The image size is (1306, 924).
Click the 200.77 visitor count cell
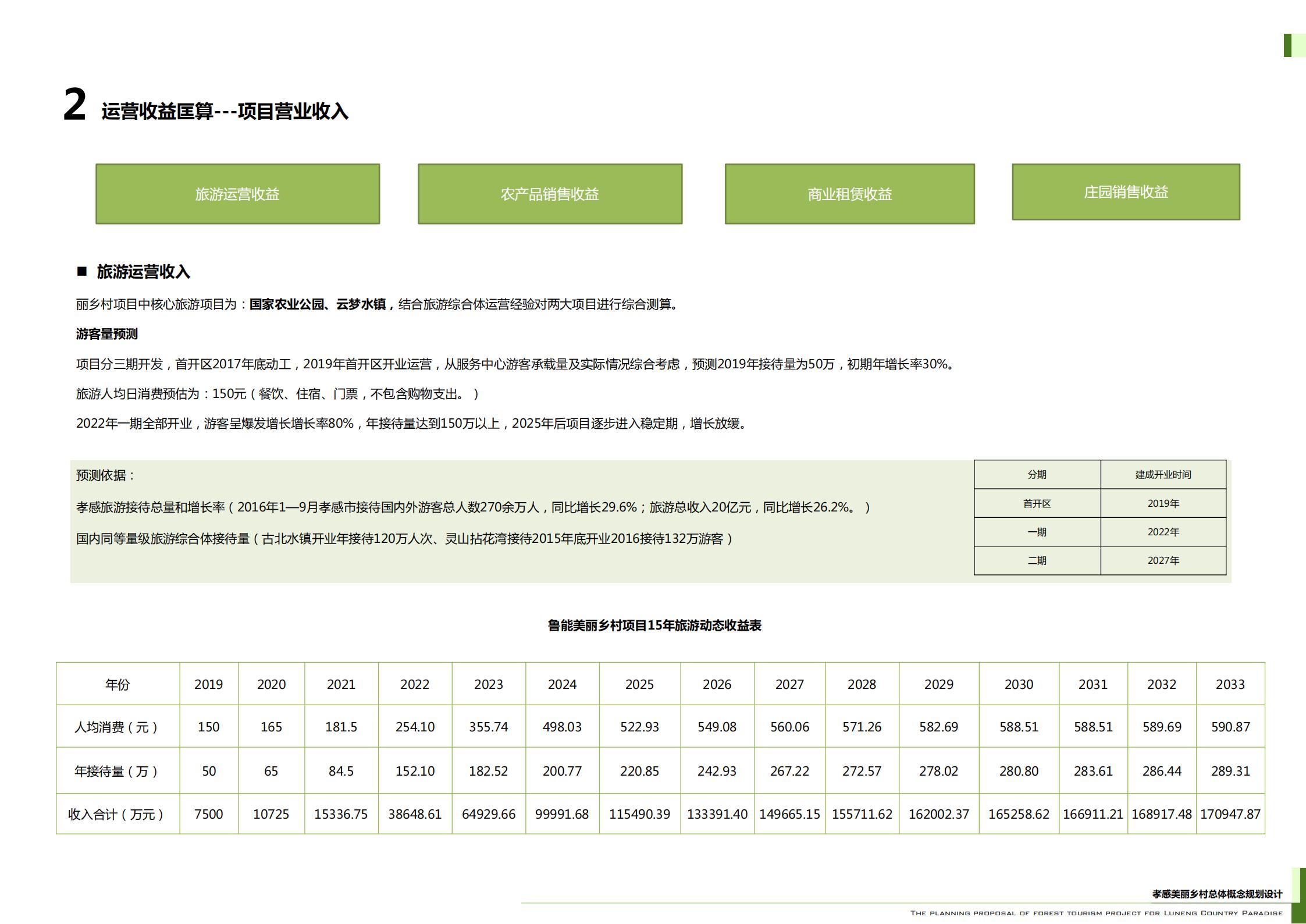coord(562,770)
